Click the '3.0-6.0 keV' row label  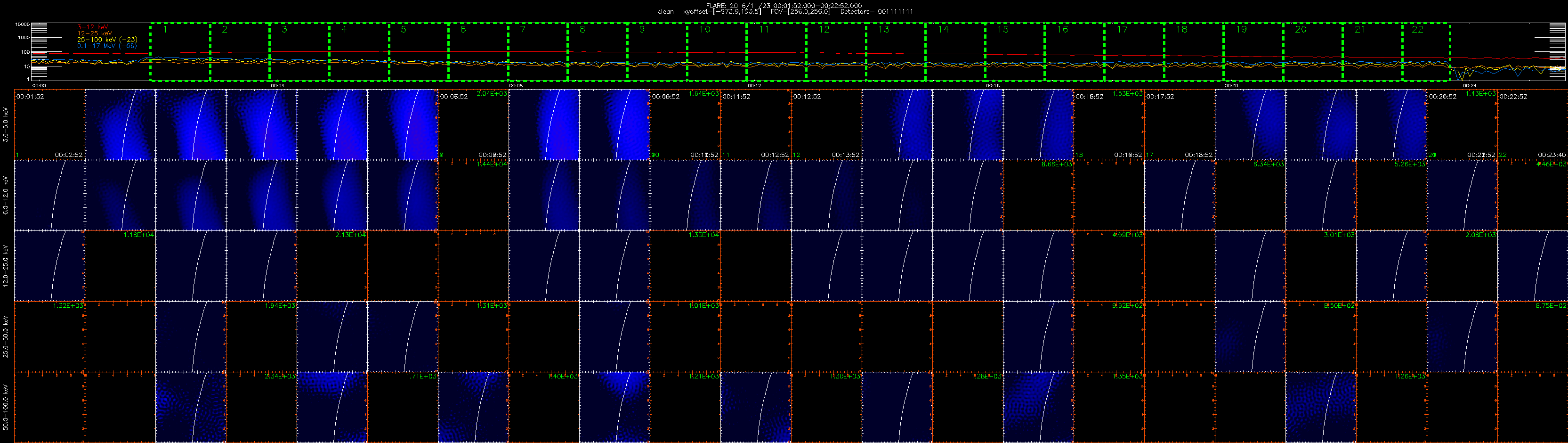point(6,125)
